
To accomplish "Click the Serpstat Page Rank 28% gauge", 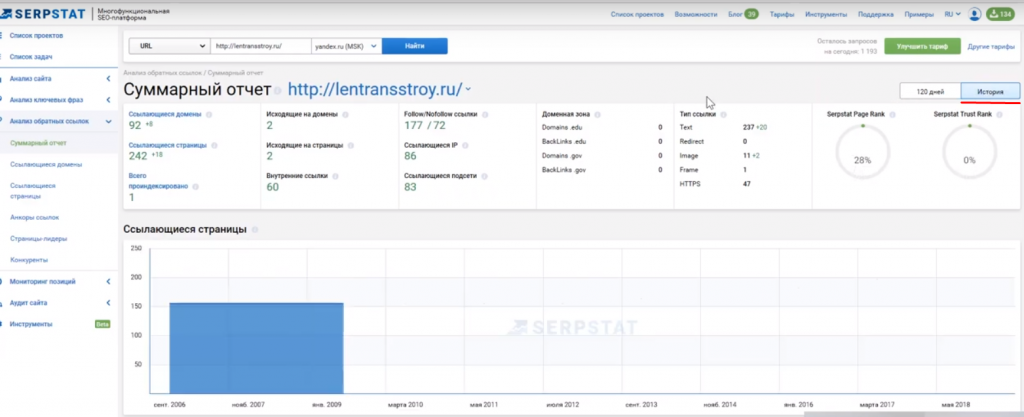I will (x=863, y=151).
